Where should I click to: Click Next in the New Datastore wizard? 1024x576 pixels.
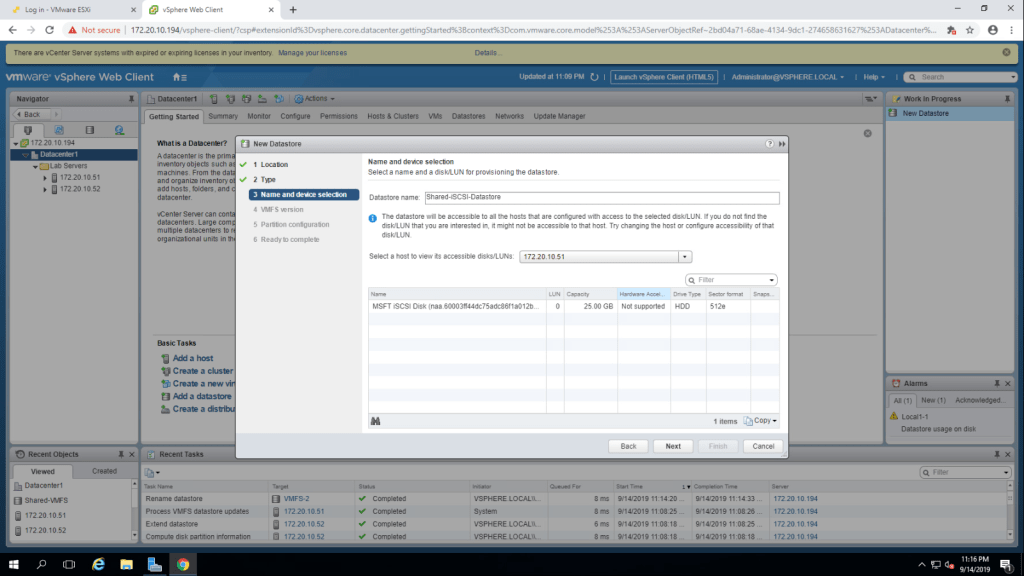673,446
